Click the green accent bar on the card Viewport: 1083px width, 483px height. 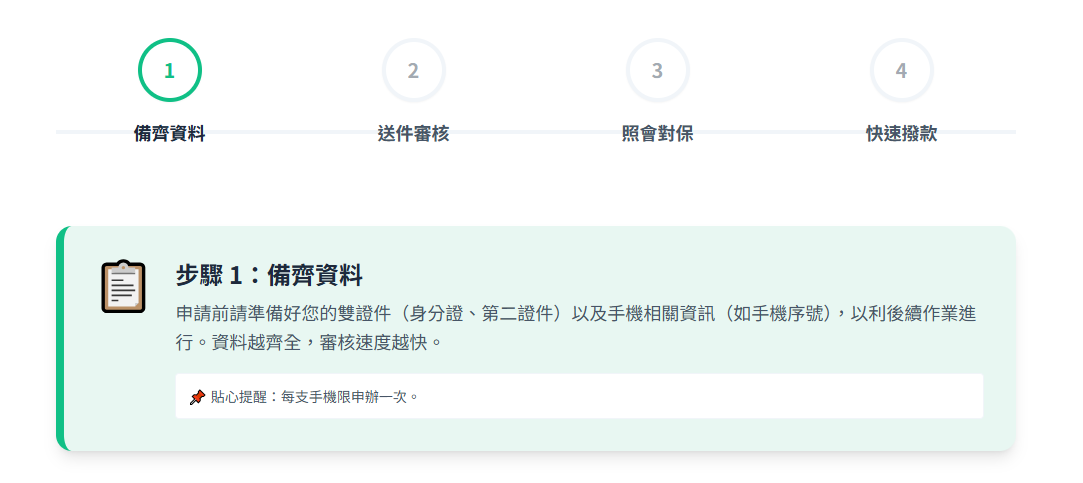(61, 338)
